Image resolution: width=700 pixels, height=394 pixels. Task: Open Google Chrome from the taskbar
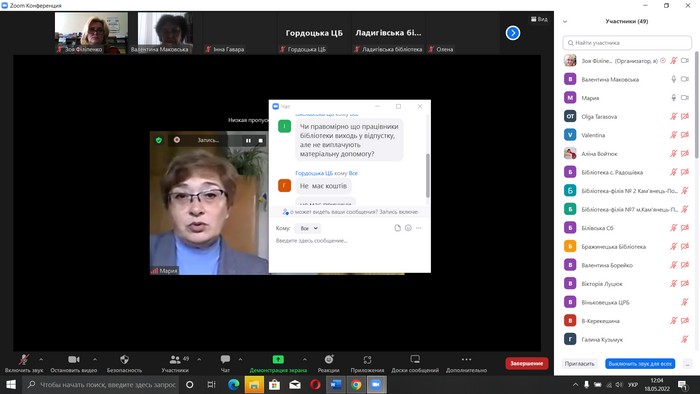tap(356, 385)
